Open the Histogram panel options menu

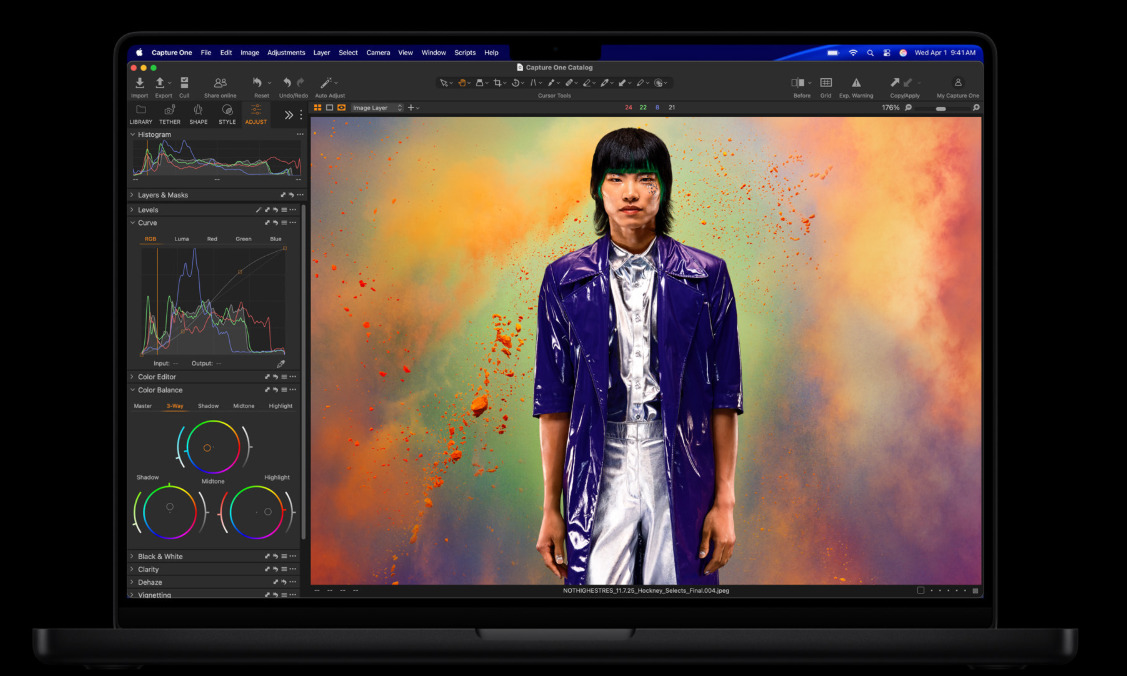click(x=300, y=134)
